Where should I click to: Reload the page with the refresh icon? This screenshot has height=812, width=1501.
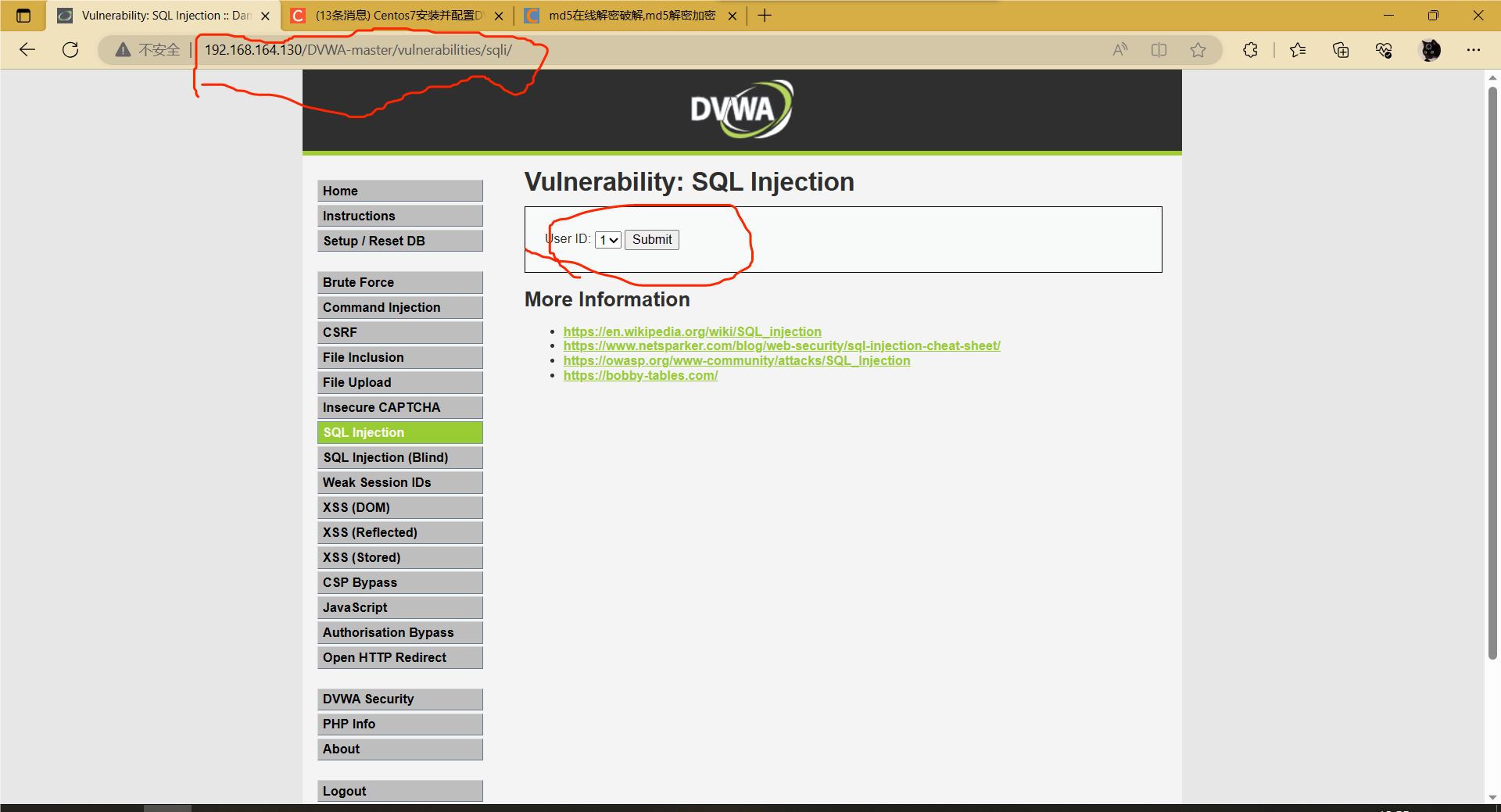point(70,50)
